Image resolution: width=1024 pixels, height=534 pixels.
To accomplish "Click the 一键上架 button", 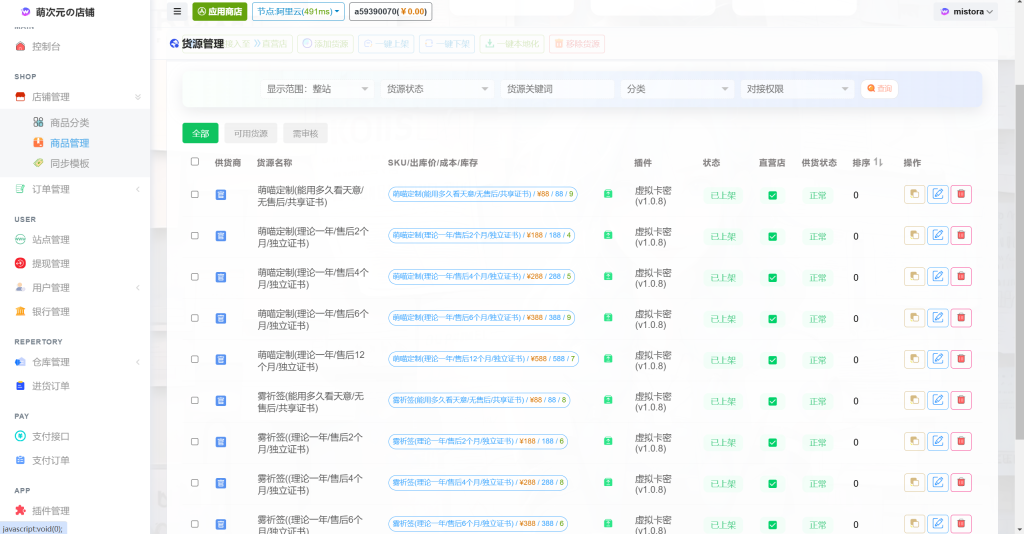I will pos(387,44).
